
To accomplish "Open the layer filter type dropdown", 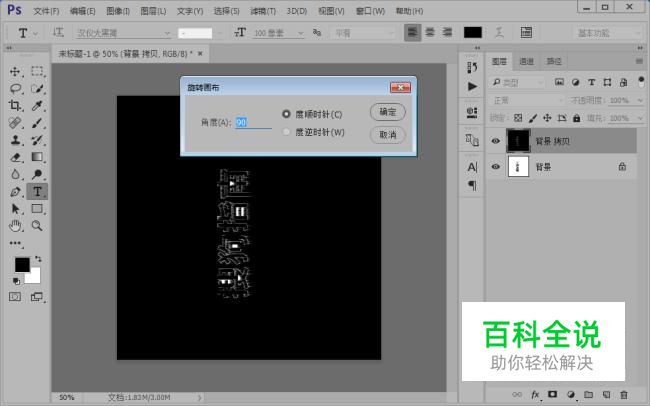I will [x=517, y=83].
